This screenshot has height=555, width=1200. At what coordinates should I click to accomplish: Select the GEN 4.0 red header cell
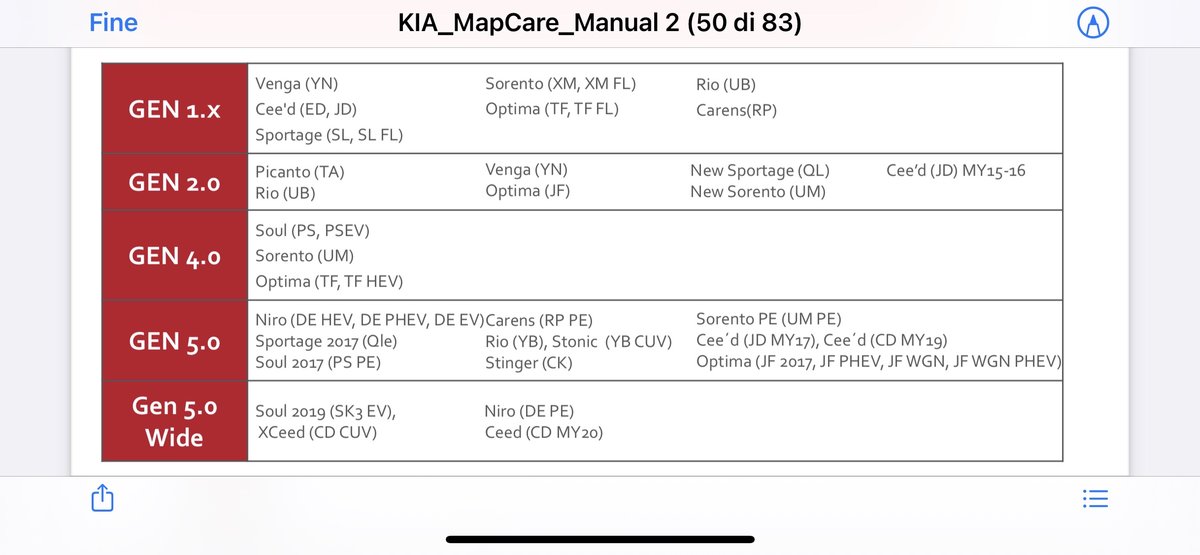(x=175, y=255)
